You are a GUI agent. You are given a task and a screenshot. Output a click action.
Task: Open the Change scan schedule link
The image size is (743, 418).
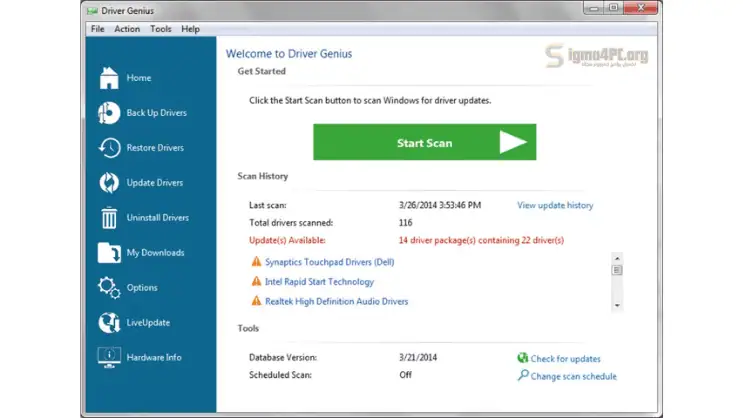(573, 376)
